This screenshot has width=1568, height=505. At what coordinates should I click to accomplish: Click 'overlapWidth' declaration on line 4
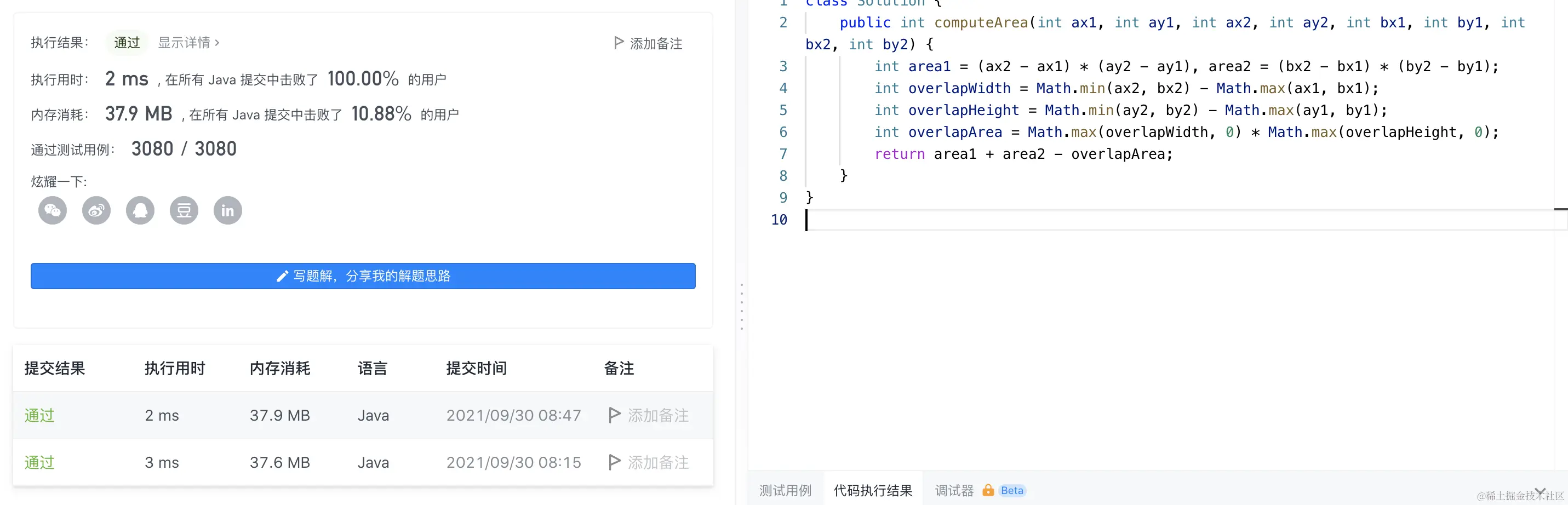coord(959,88)
